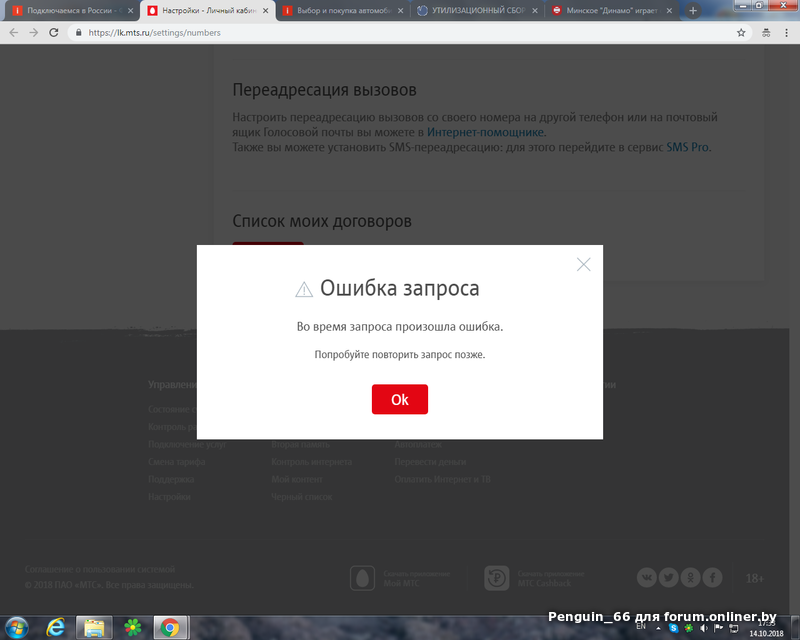Open Перевести деньги footer link
Viewport: 800px width, 640px height.
pos(430,462)
